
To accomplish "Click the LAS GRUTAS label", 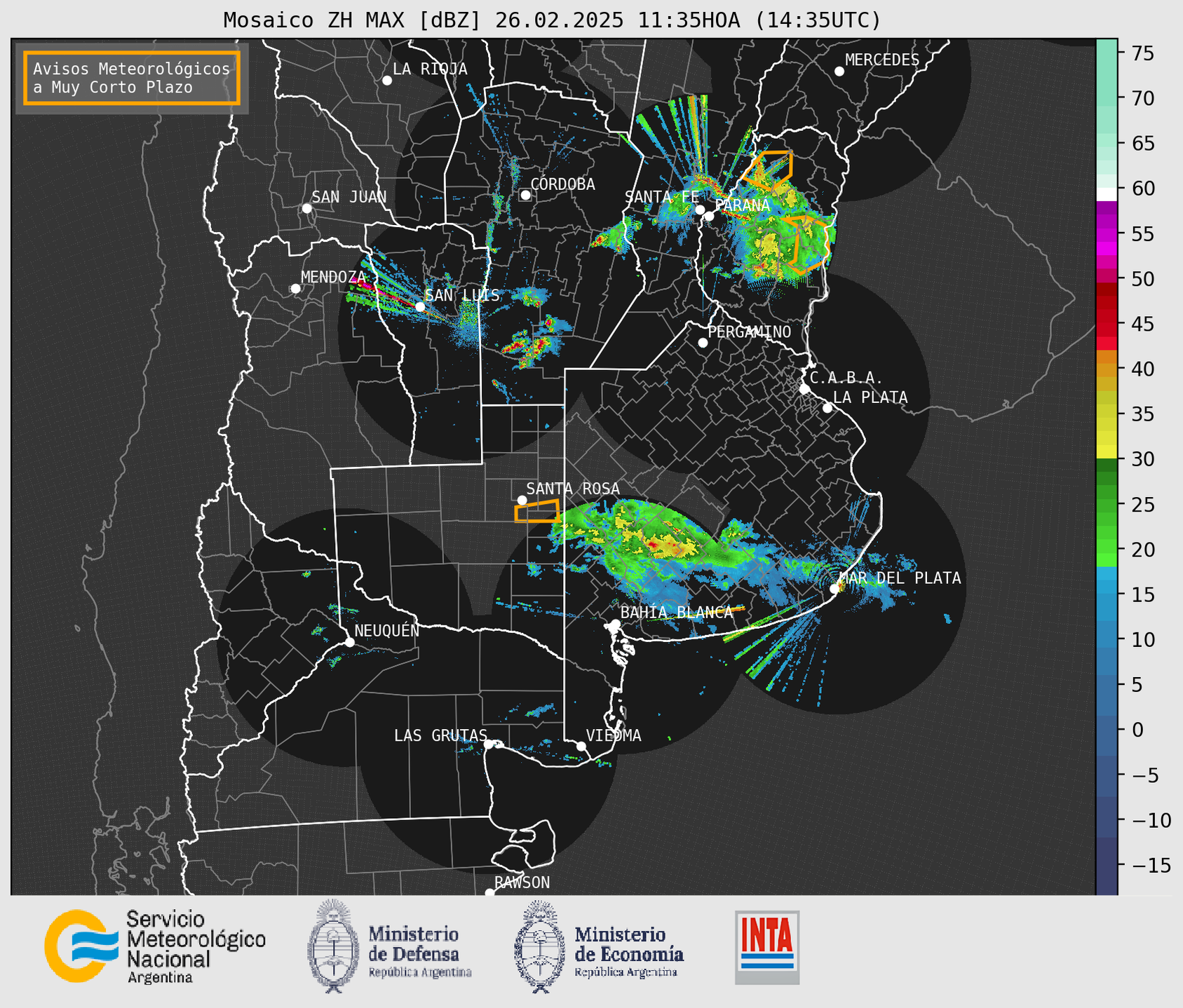I will click(x=440, y=735).
